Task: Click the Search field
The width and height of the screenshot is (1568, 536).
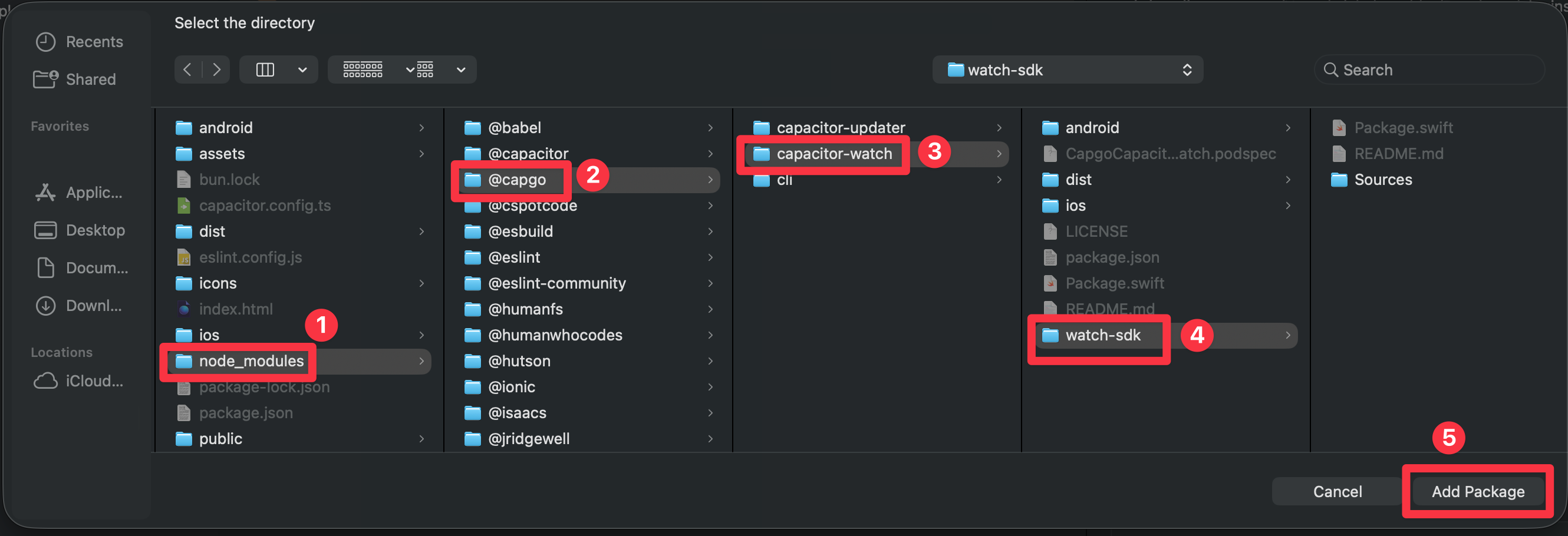Action: point(1429,70)
